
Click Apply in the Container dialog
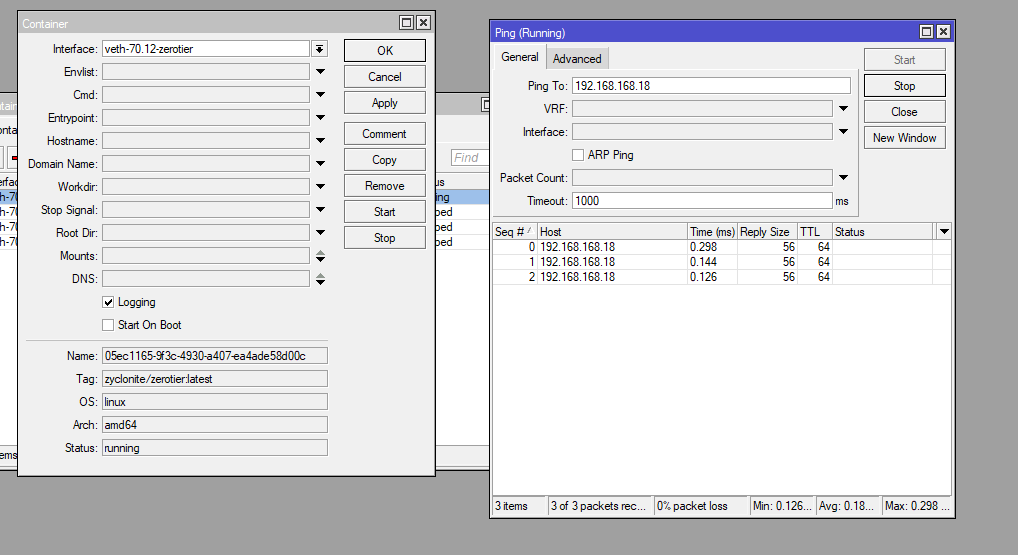click(x=384, y=103)
